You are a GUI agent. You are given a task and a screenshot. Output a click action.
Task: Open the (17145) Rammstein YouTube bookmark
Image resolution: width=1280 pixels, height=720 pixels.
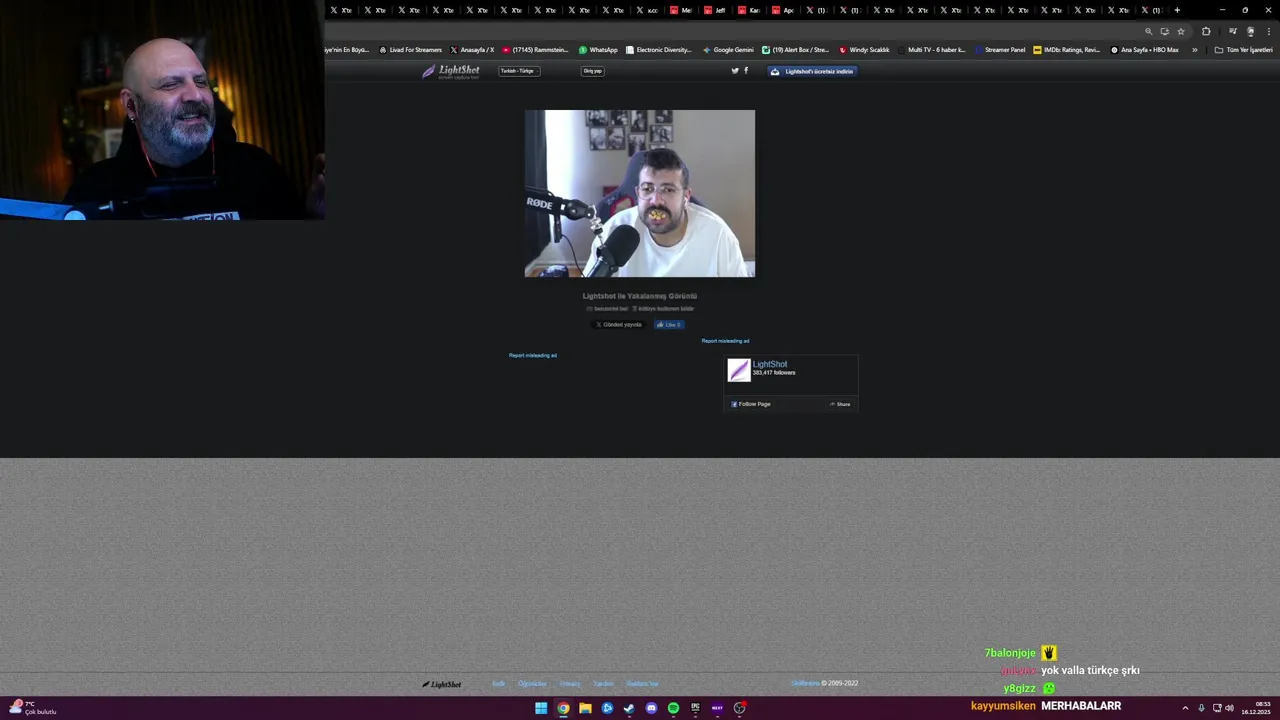(535, 50)
